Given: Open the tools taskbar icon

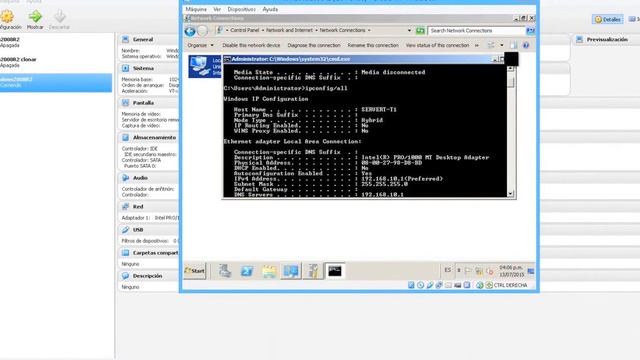Looking at the screenshot, I should pos(313,271).
